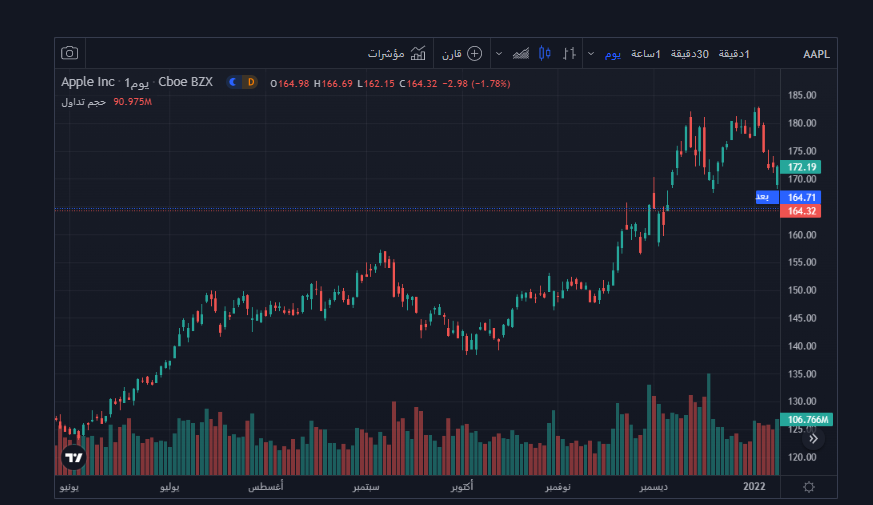Click the close value C164.32 in legend
Image resolution: width=873 pixels, height=505 pixels.
(x=418, y=84)
